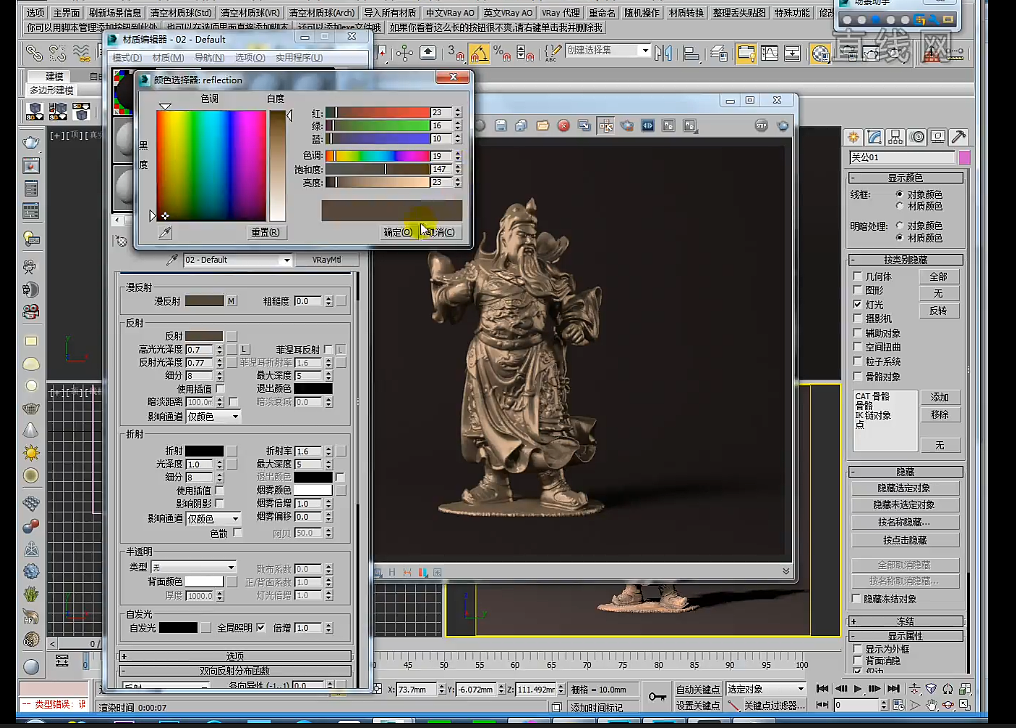Click the 确定(O) button in color selector
Screen dimensions: 1016x728
(397, 232)
